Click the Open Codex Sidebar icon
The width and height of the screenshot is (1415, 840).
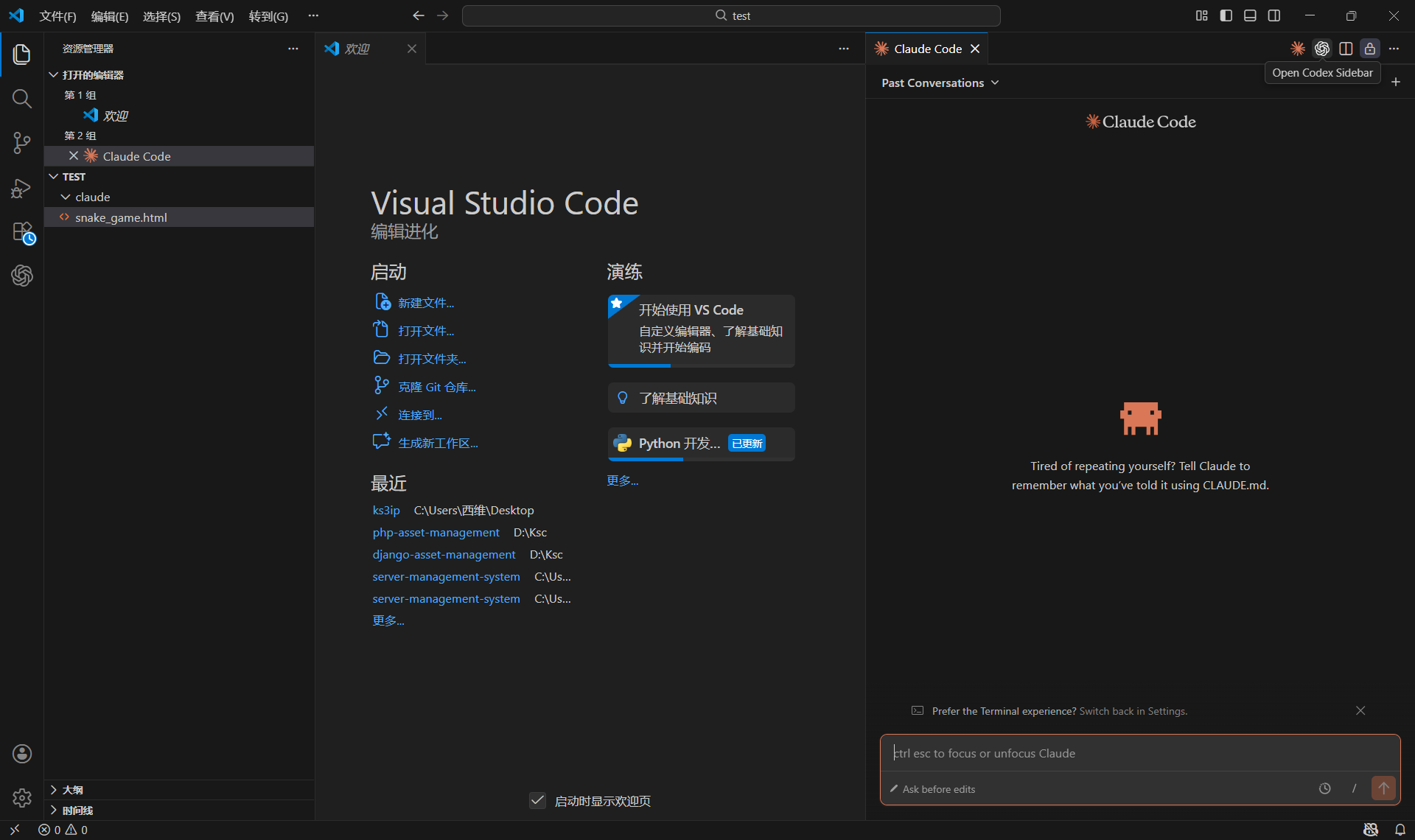coord(1321,49)
